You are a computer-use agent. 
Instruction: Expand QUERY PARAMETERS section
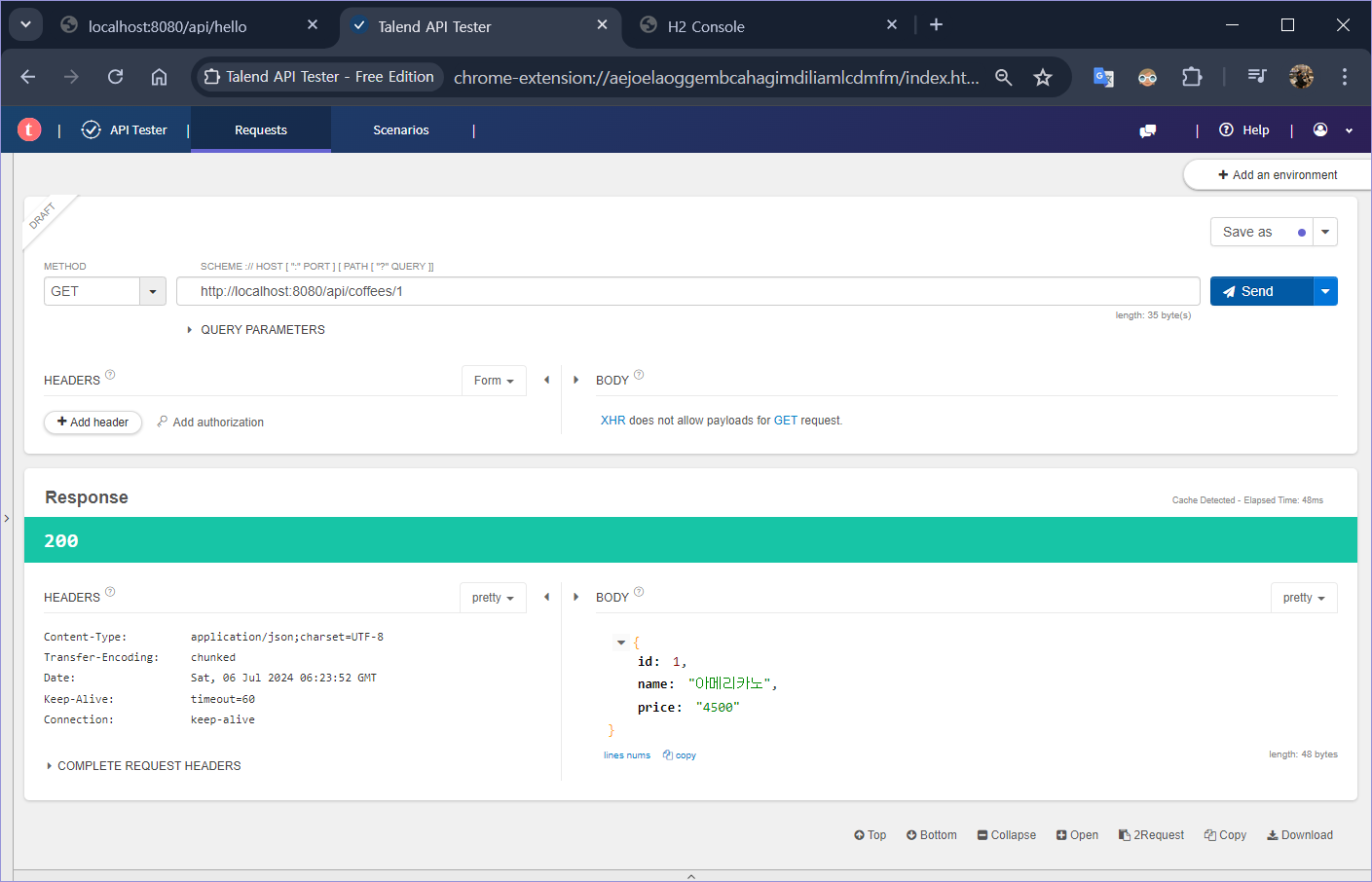coord(256,330)
